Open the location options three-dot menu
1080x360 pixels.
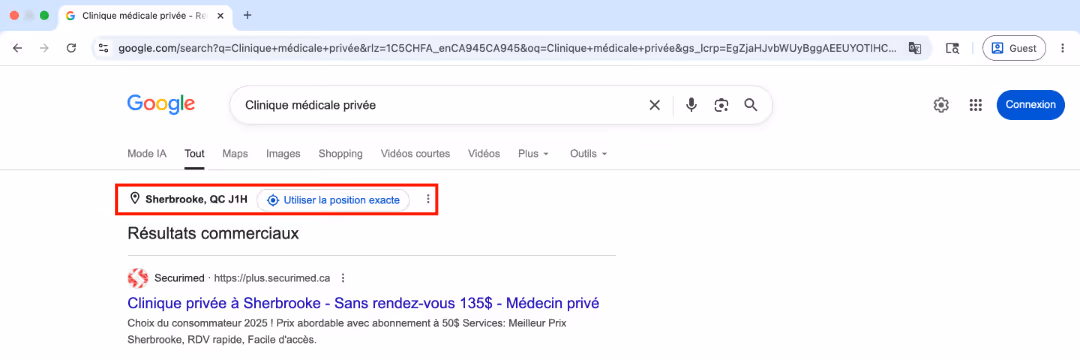coord(428,200)
